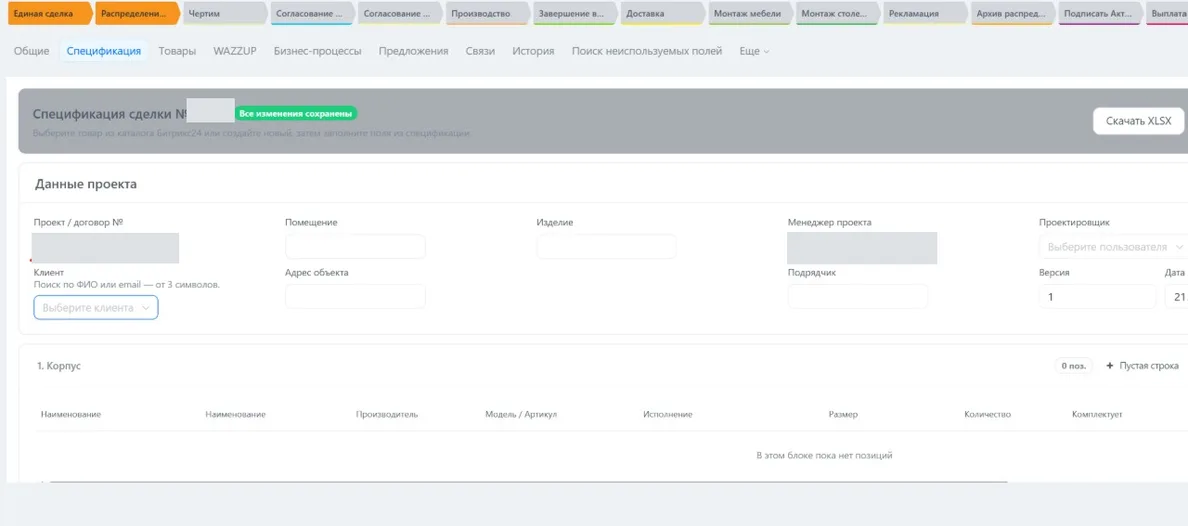Select the Распределени... pipeline stage
This screenshot has width=1188, height=526.
click(137, 14)
